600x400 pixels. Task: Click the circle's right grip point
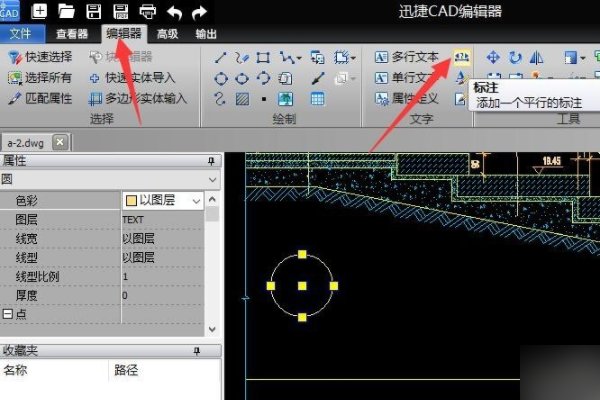[x=333, y=286]
